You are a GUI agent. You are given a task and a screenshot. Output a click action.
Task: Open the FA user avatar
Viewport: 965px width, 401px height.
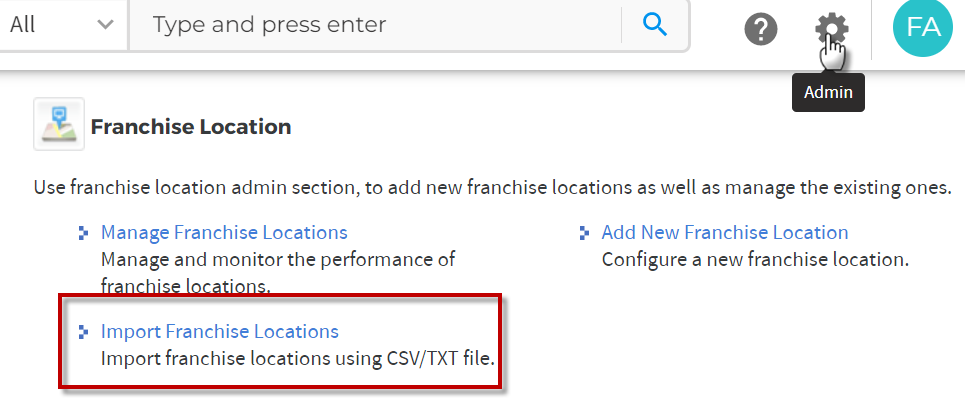(x=923, y=27)
